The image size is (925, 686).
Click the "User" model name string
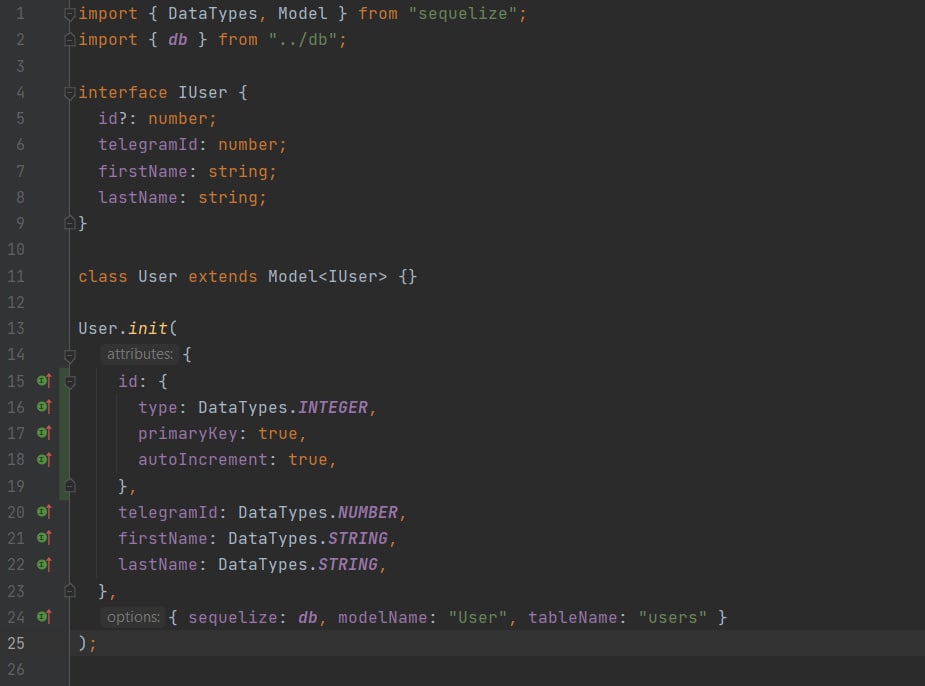478,617
